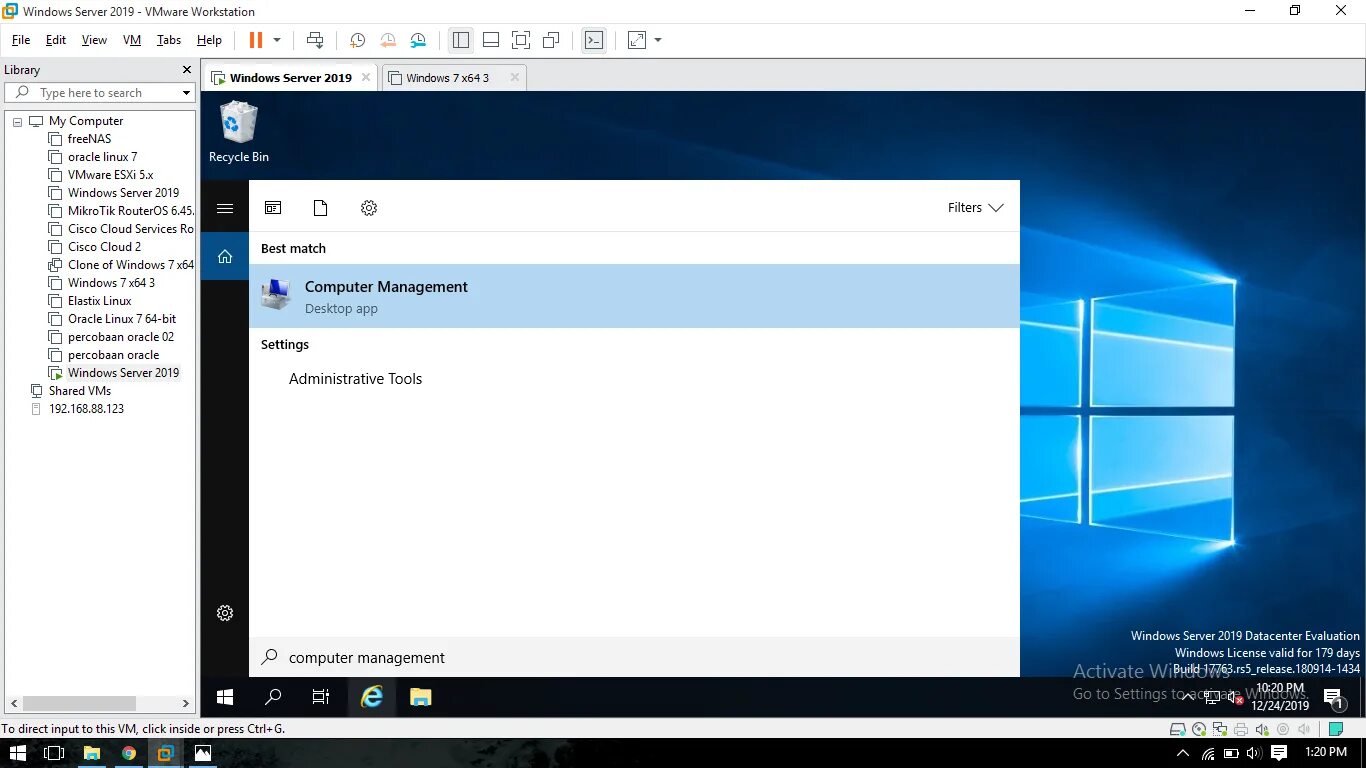Open Task View in guest taskbar

(x=321, y=697)
